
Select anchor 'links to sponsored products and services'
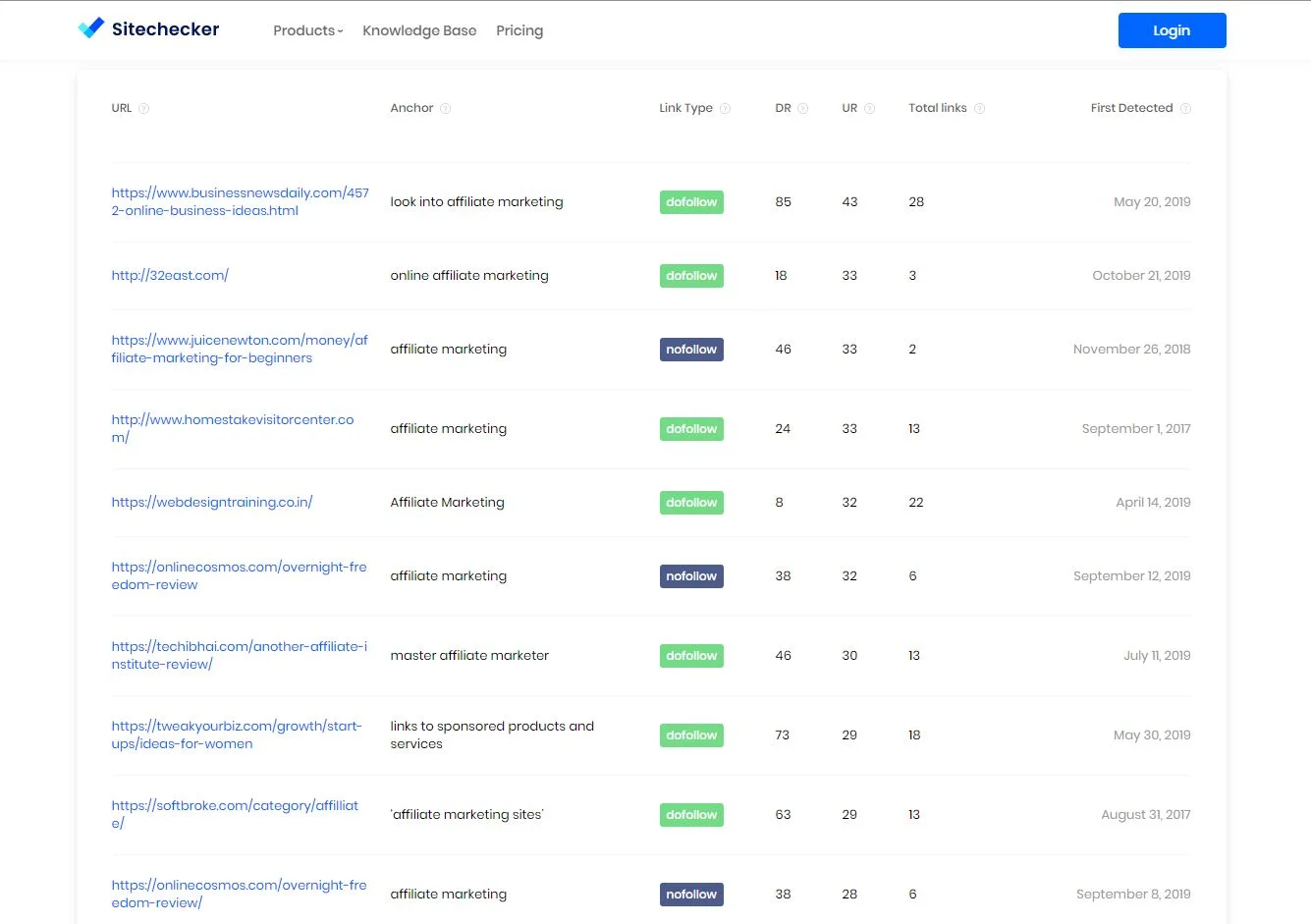(492, 734)
